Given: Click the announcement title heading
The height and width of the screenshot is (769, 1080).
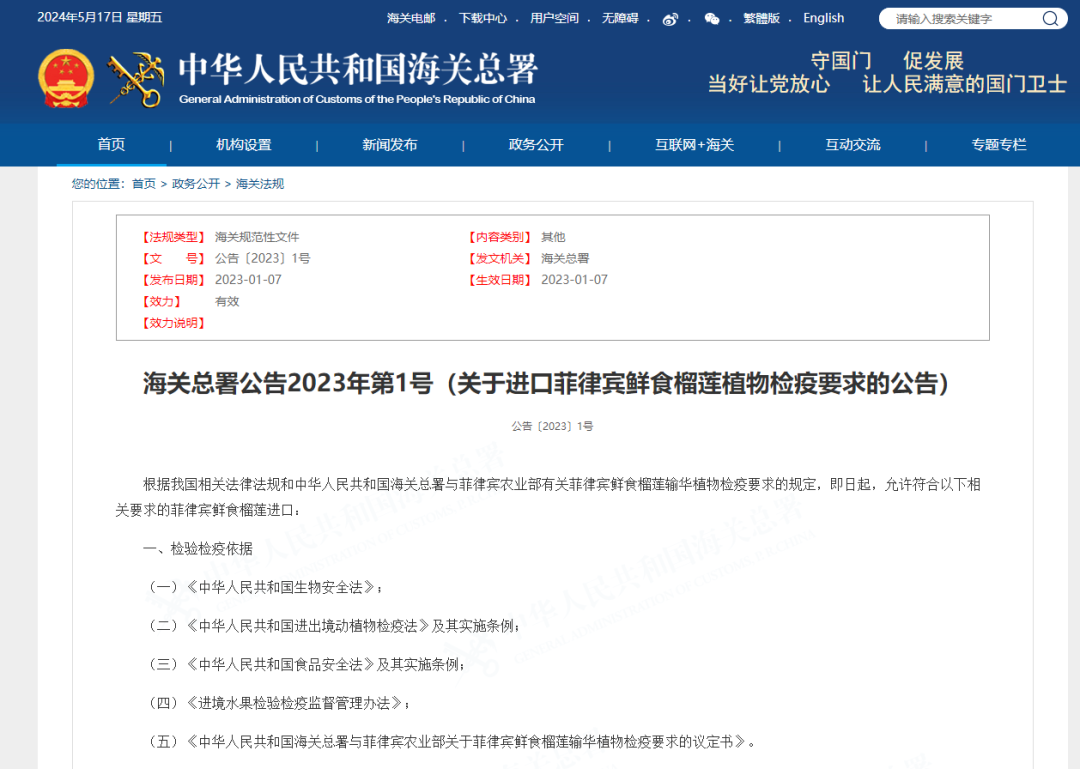Looking at the screenshot, I should click(546, 383).
